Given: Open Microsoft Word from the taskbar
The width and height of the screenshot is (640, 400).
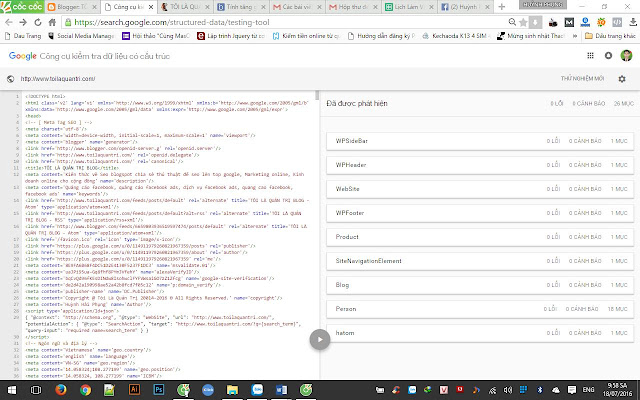Looking at the screenshot, I should click(281, 390).
